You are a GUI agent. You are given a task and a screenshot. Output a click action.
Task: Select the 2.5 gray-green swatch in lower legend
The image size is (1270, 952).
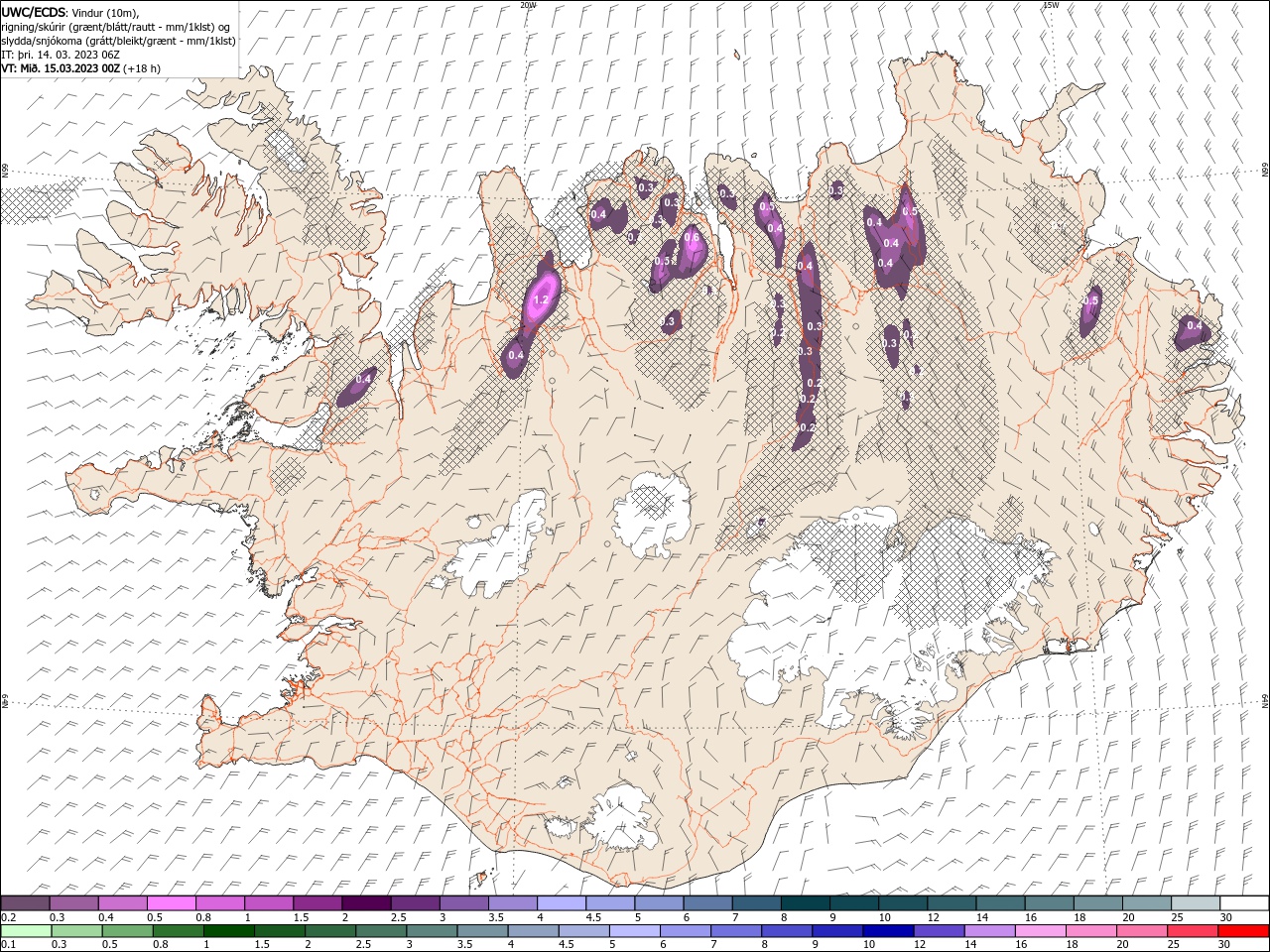click(x=381, y=931)
